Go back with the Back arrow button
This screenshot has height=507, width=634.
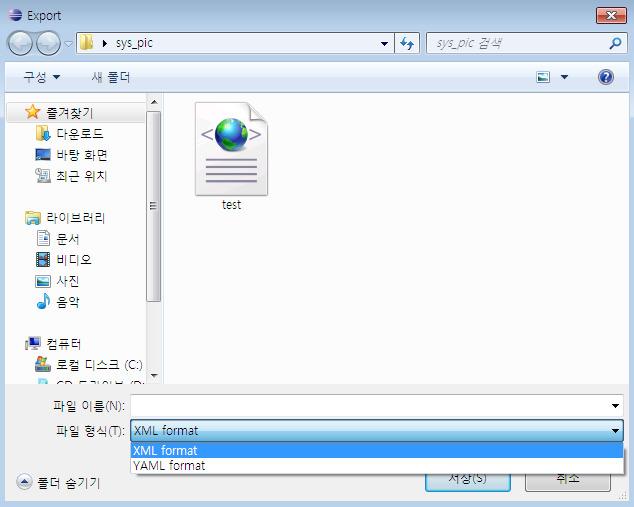(x=20, y=43)
